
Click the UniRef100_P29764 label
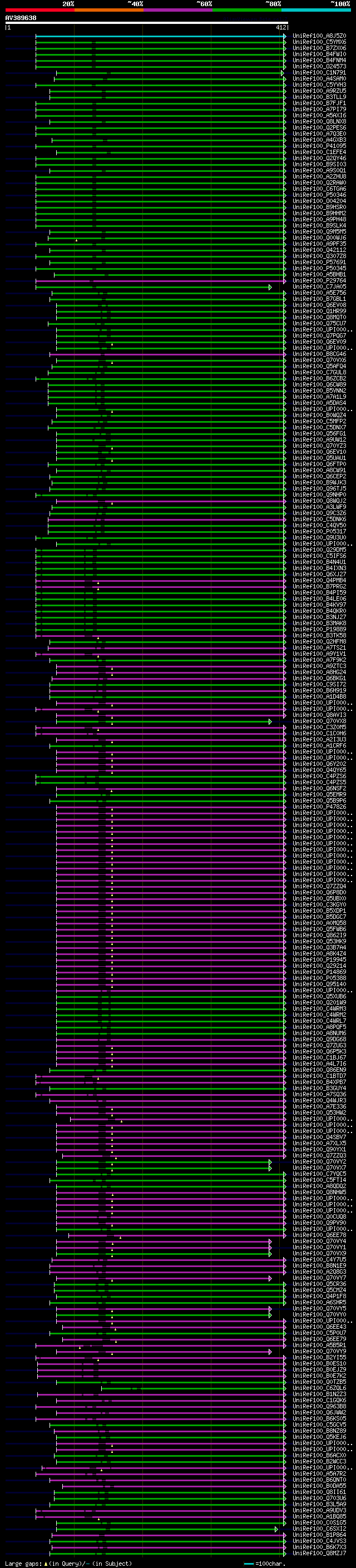[319, 280]
